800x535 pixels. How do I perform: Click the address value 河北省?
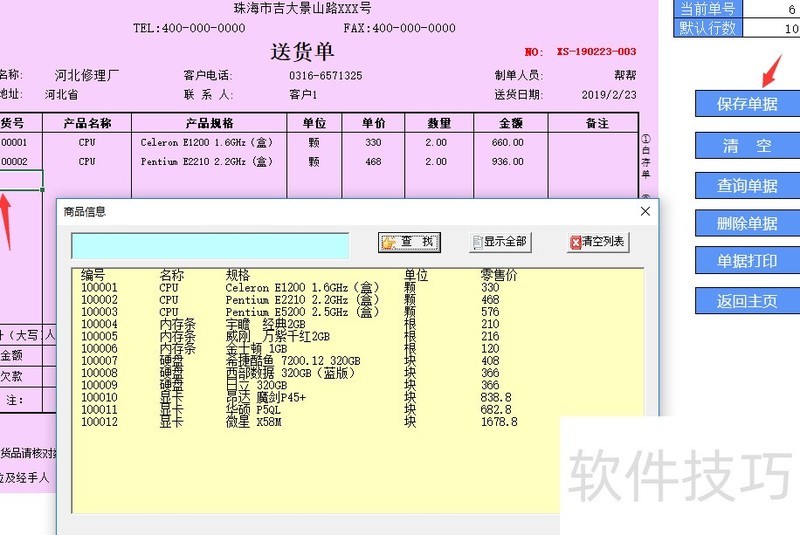click(61, 95)
